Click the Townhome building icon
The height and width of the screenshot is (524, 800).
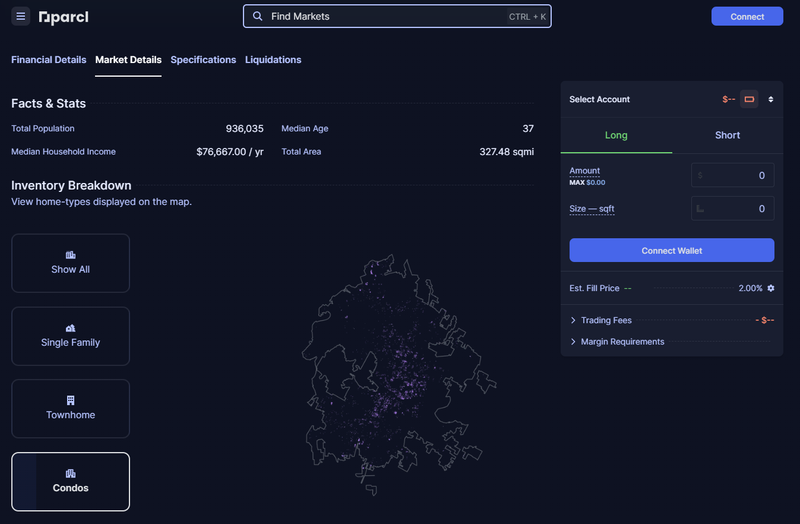point(70,400)
